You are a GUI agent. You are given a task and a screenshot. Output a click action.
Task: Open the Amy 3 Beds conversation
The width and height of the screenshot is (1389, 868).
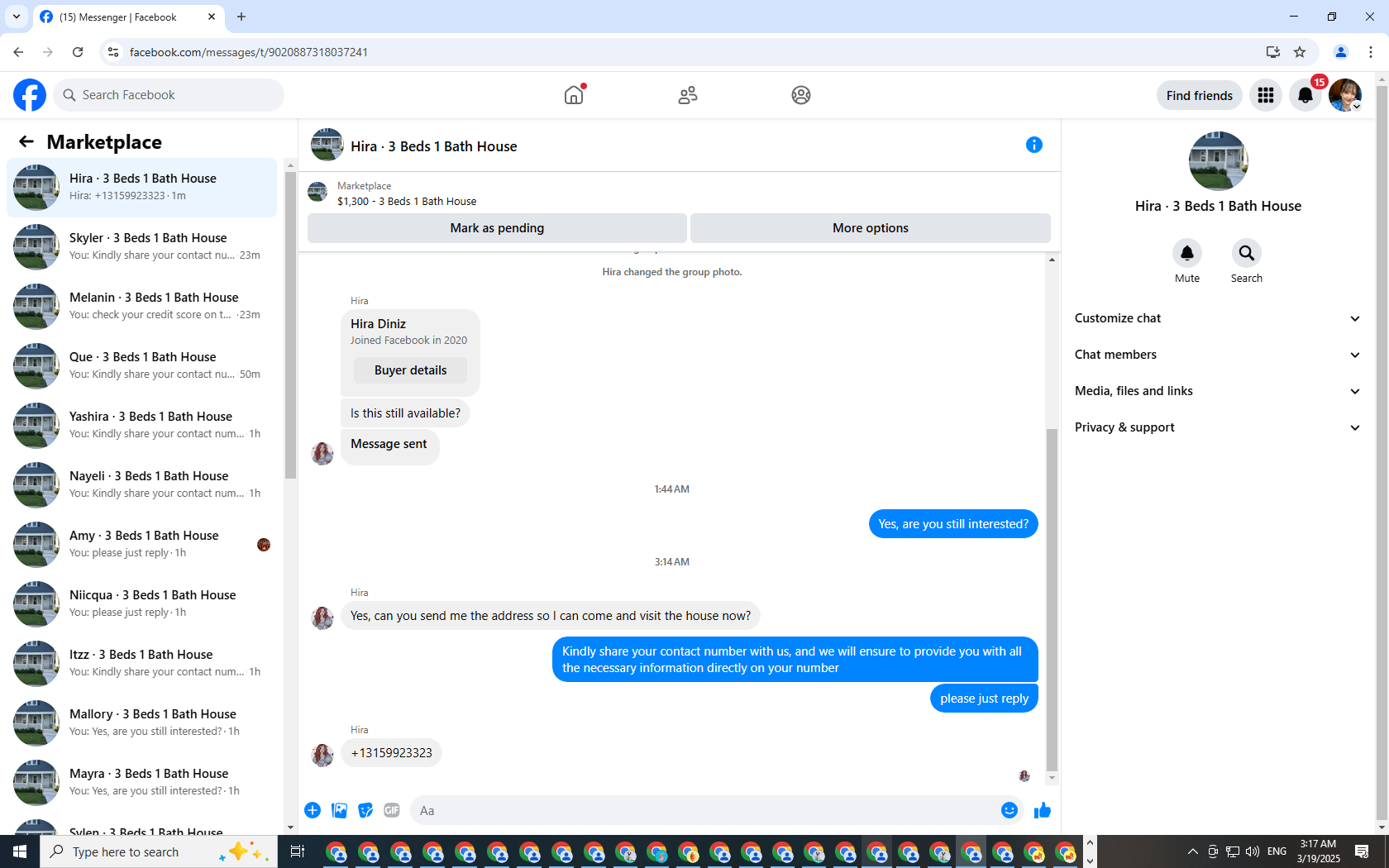click(142, 545)
